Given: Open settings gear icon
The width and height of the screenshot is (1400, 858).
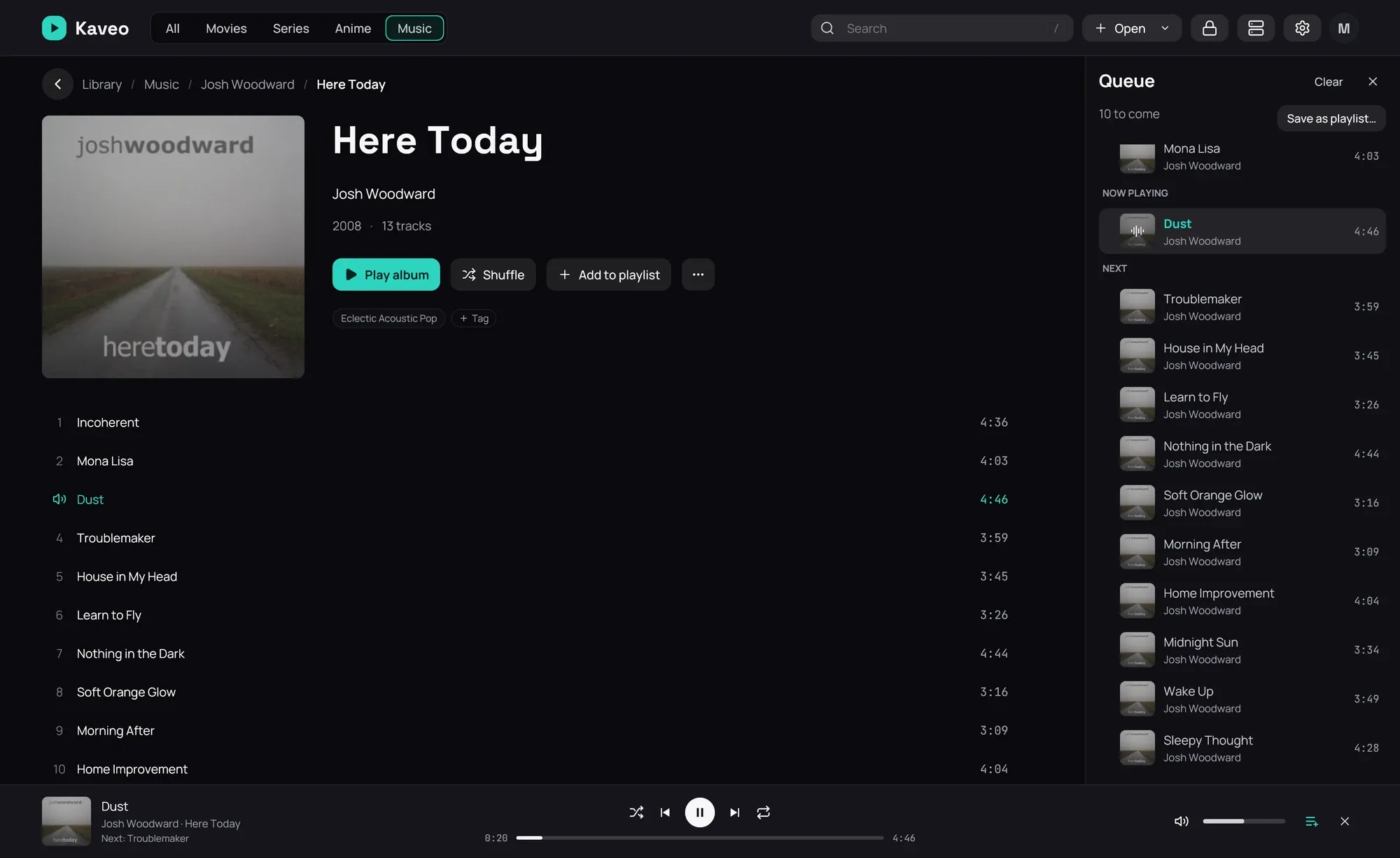Looking at the screenshot, I should point(1302,28).
